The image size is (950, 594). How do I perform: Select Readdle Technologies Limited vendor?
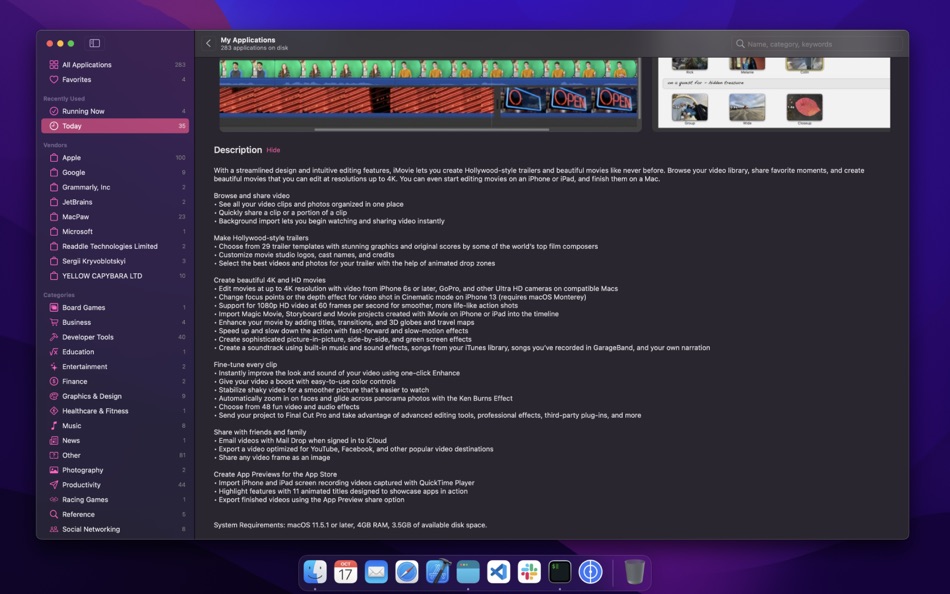tap(115, 246)
